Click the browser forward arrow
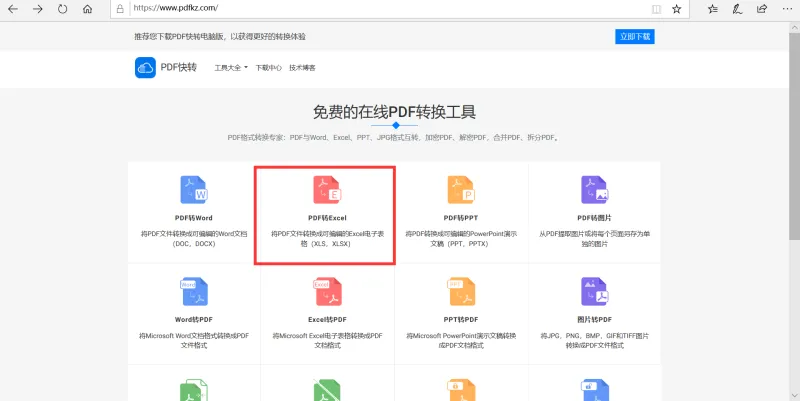 tap(38, 9)
